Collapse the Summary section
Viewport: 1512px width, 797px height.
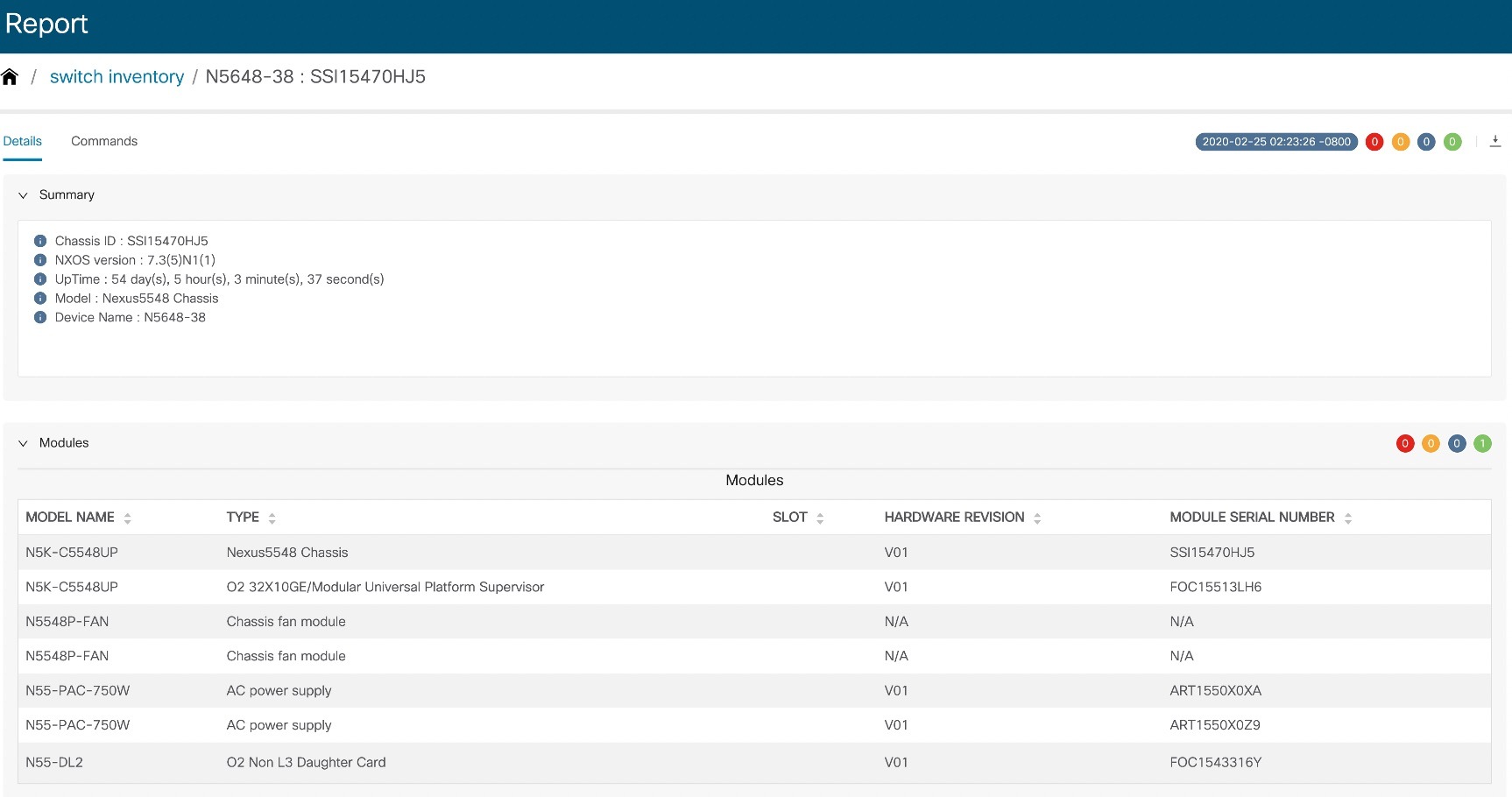pos(23,194)
